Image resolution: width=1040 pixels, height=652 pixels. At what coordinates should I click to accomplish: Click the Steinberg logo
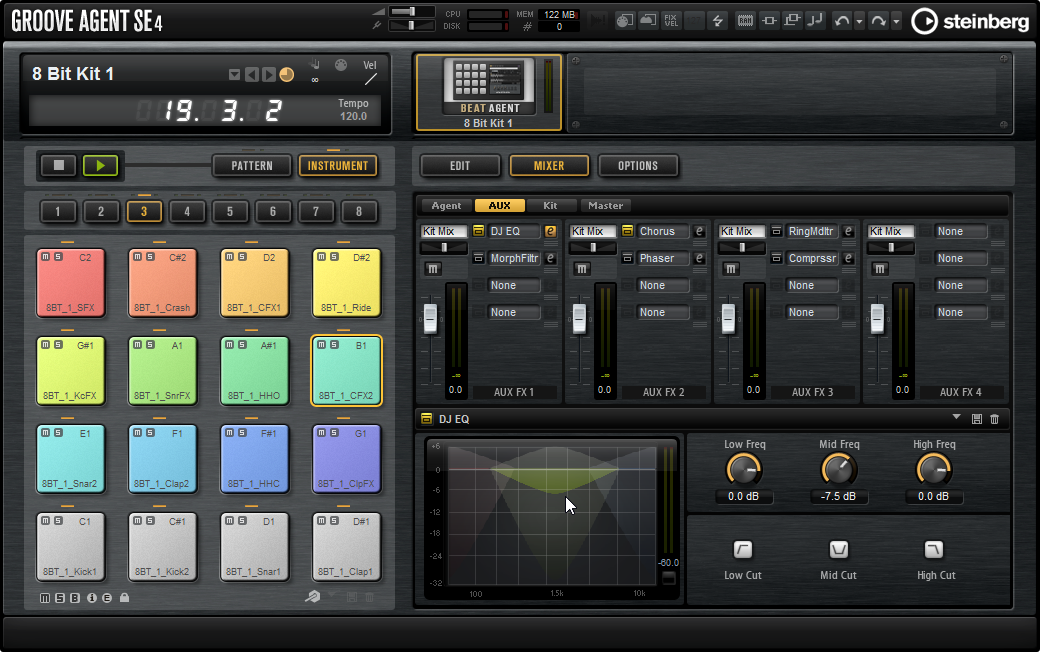(x=970, y=21)
